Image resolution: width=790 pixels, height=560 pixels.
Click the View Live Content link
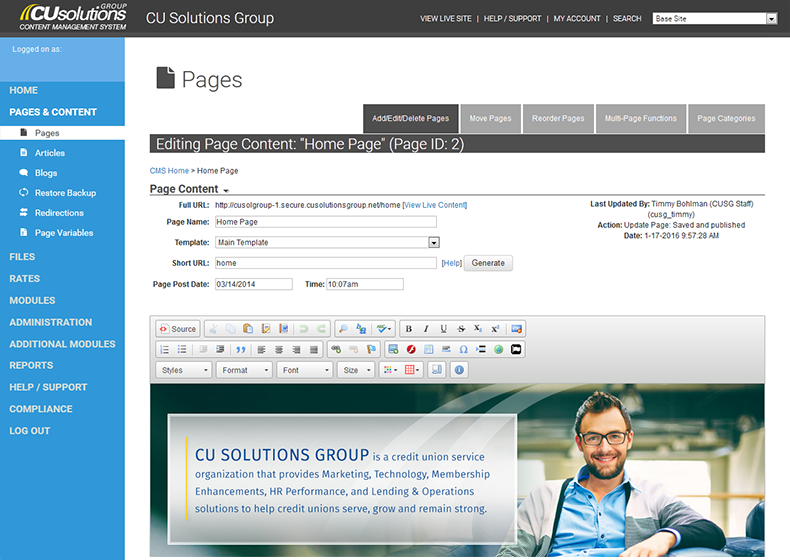click(x=435, y=205)
